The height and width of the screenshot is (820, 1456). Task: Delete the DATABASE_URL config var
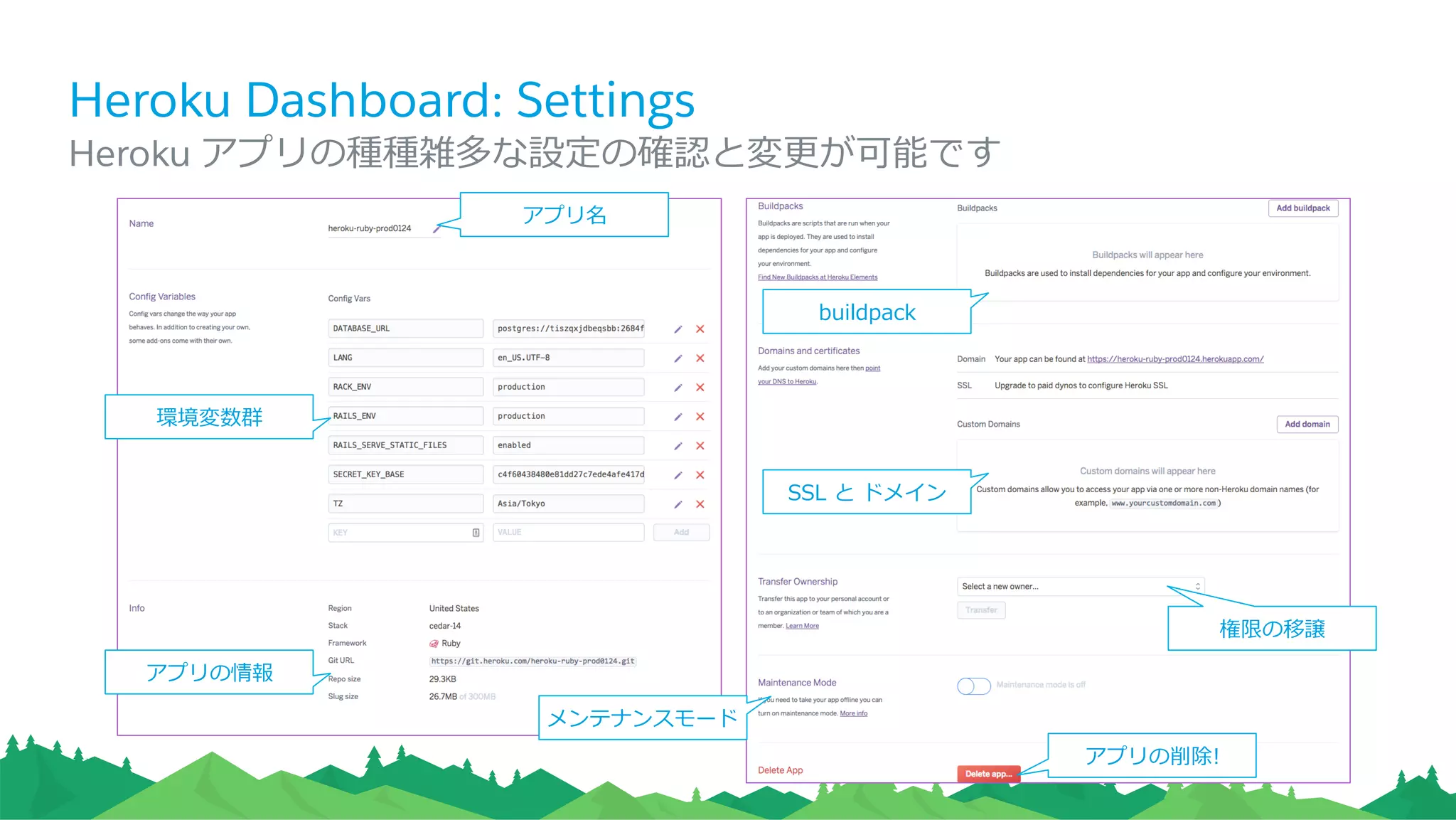click(700, 329)
